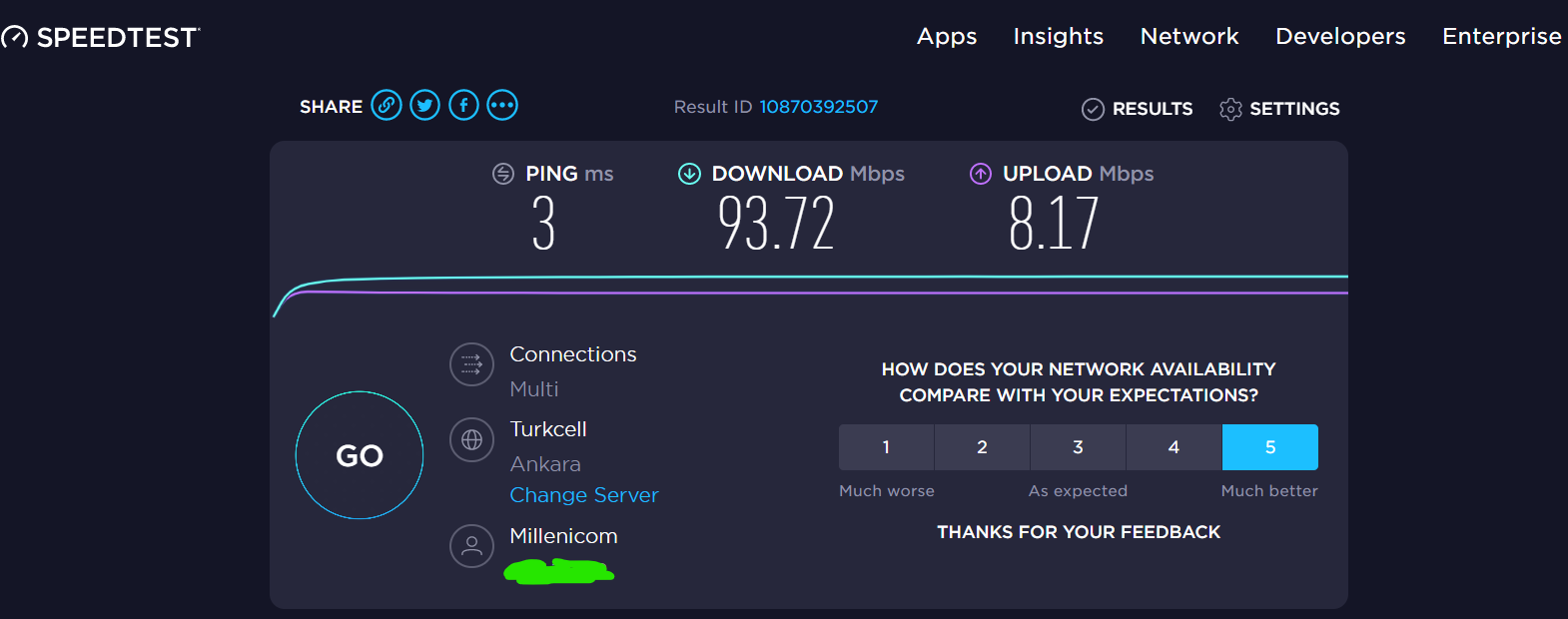The width and height of the screenshot is (1568, 619).
Task: Open the Network menu
Action: (1189, 37)
